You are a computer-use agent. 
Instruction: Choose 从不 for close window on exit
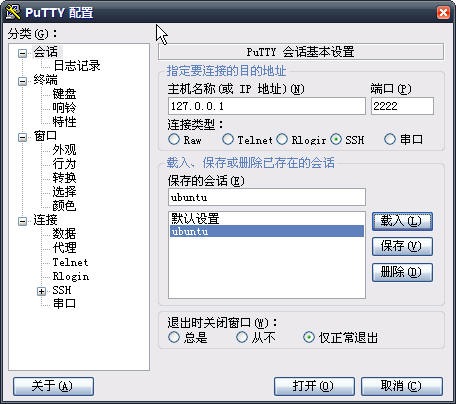click(x=242, y=337)
